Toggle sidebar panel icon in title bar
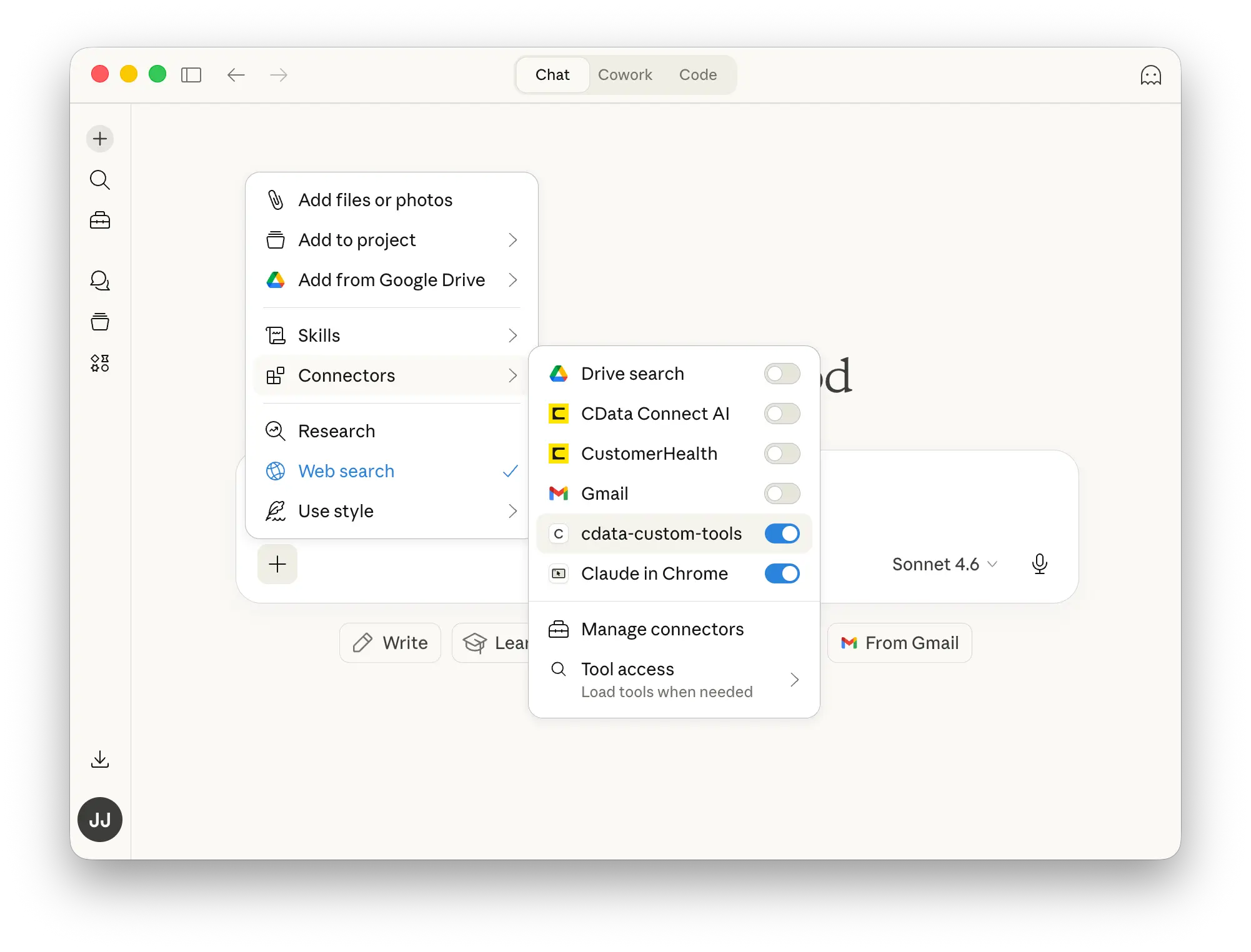This screenshot has width=1251, height=952. tap(191, 76)
